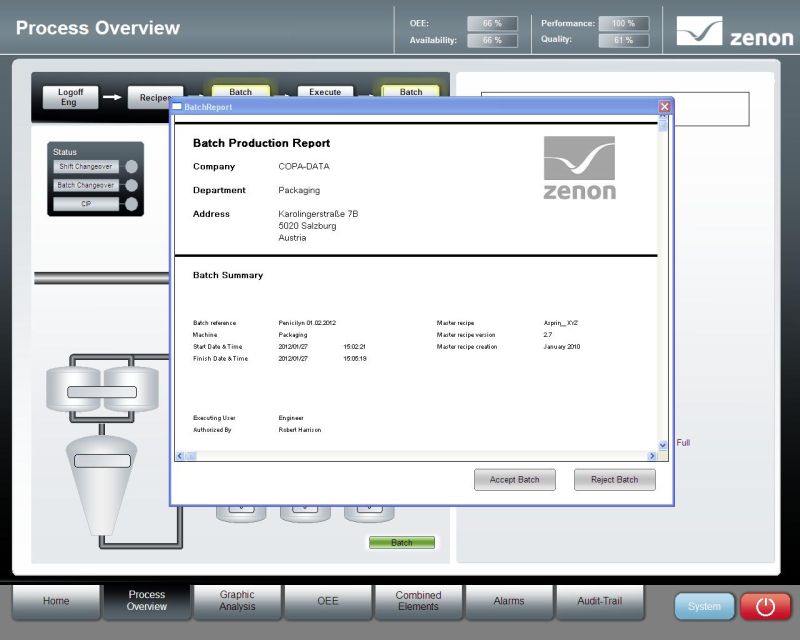This screenshot has width=800, height=640.
Task: Open the Graphic Analysis tab
Action: (237, 601)
